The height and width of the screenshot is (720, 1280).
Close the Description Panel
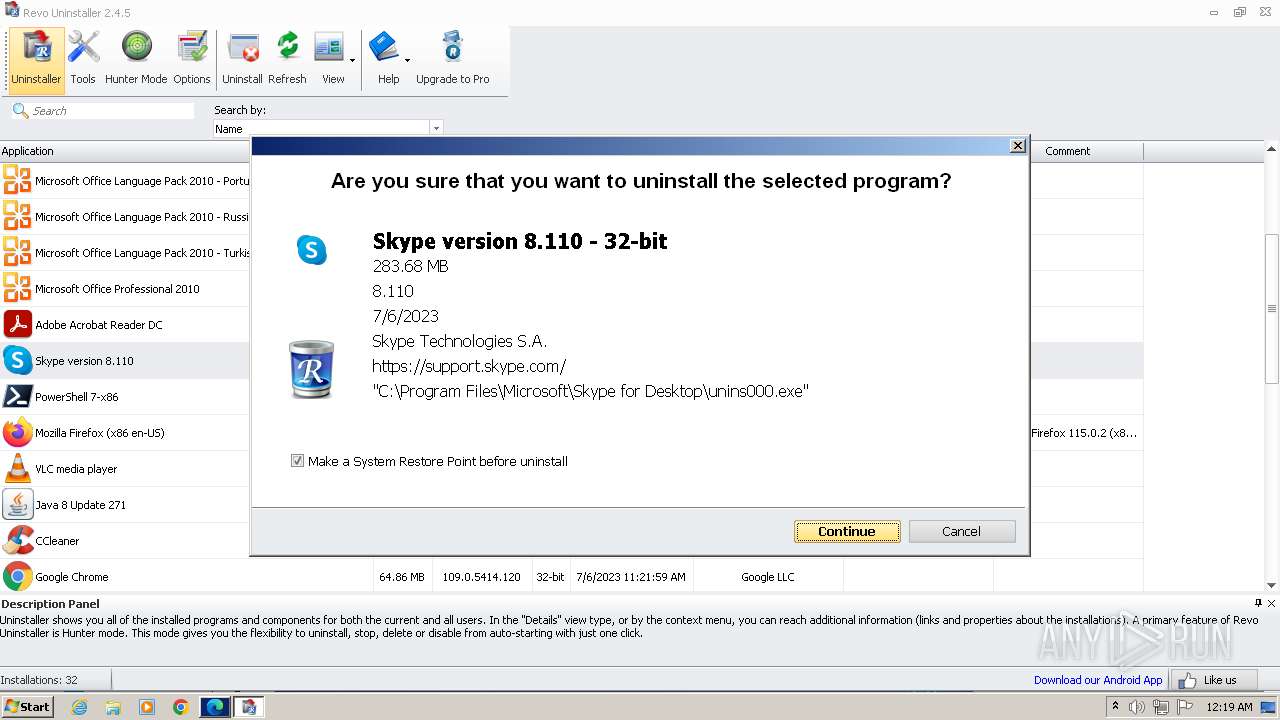click(1272, 603)
